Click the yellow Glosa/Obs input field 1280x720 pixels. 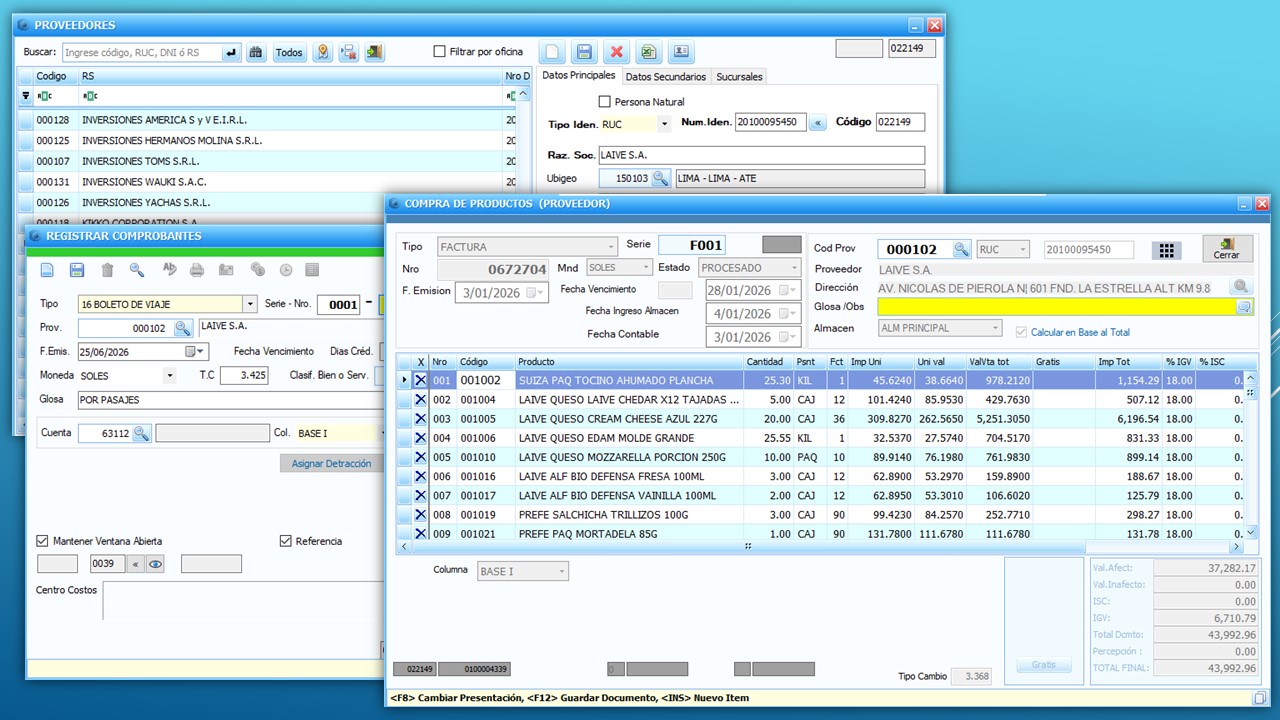(x=1056, y=308)
